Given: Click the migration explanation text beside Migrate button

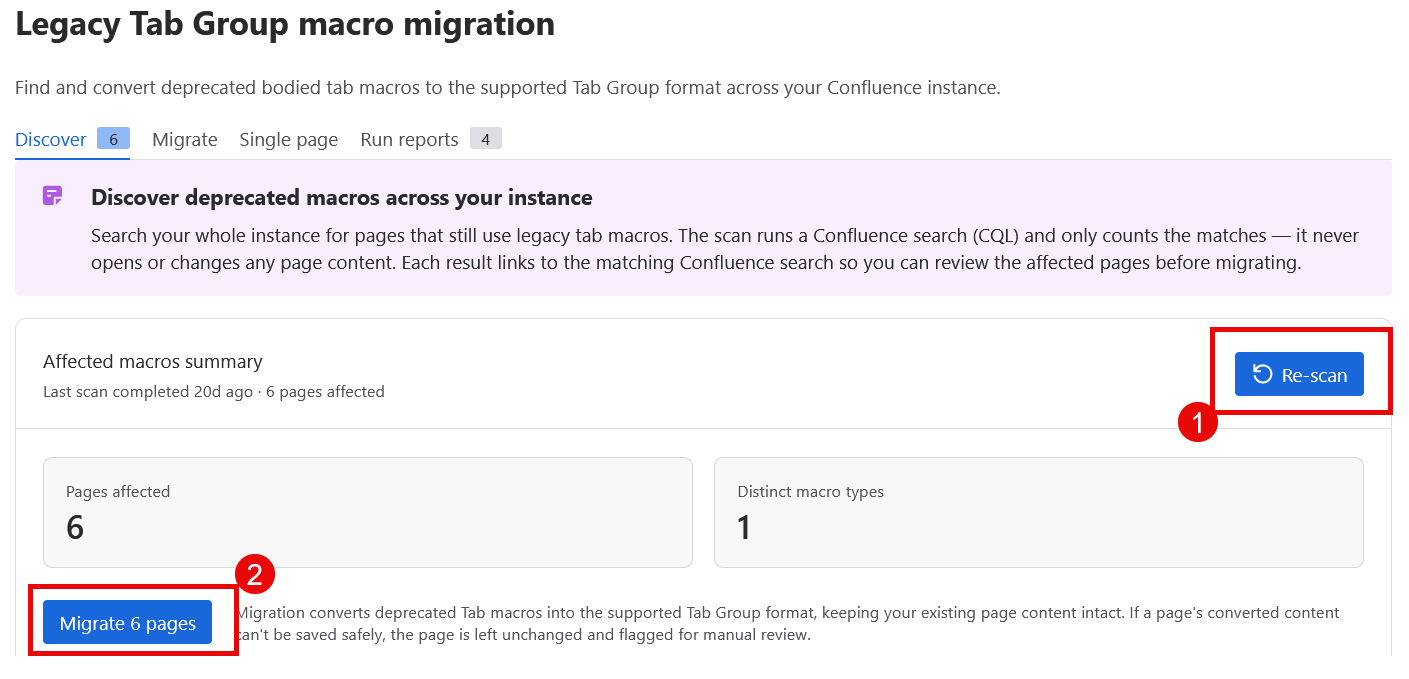Looking at the screenshot, I should click(x=788, y=624).
